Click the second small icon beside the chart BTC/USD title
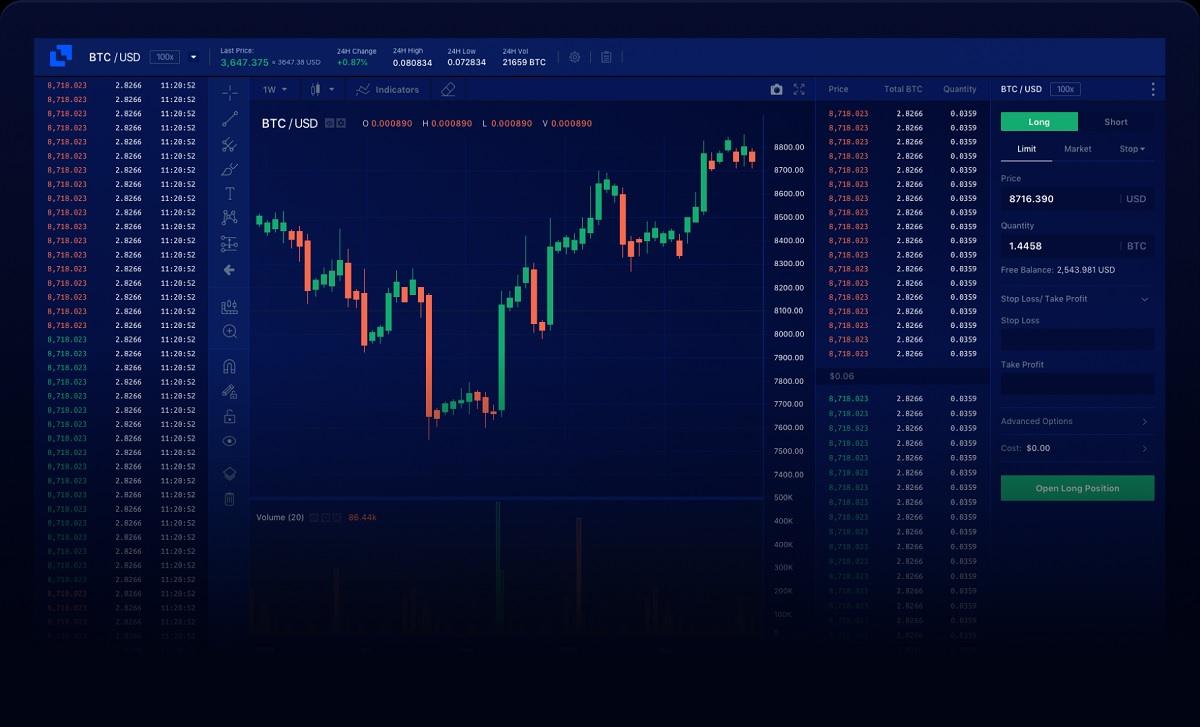The height and width of the screenshot is (727, 1200). point(341,123)
